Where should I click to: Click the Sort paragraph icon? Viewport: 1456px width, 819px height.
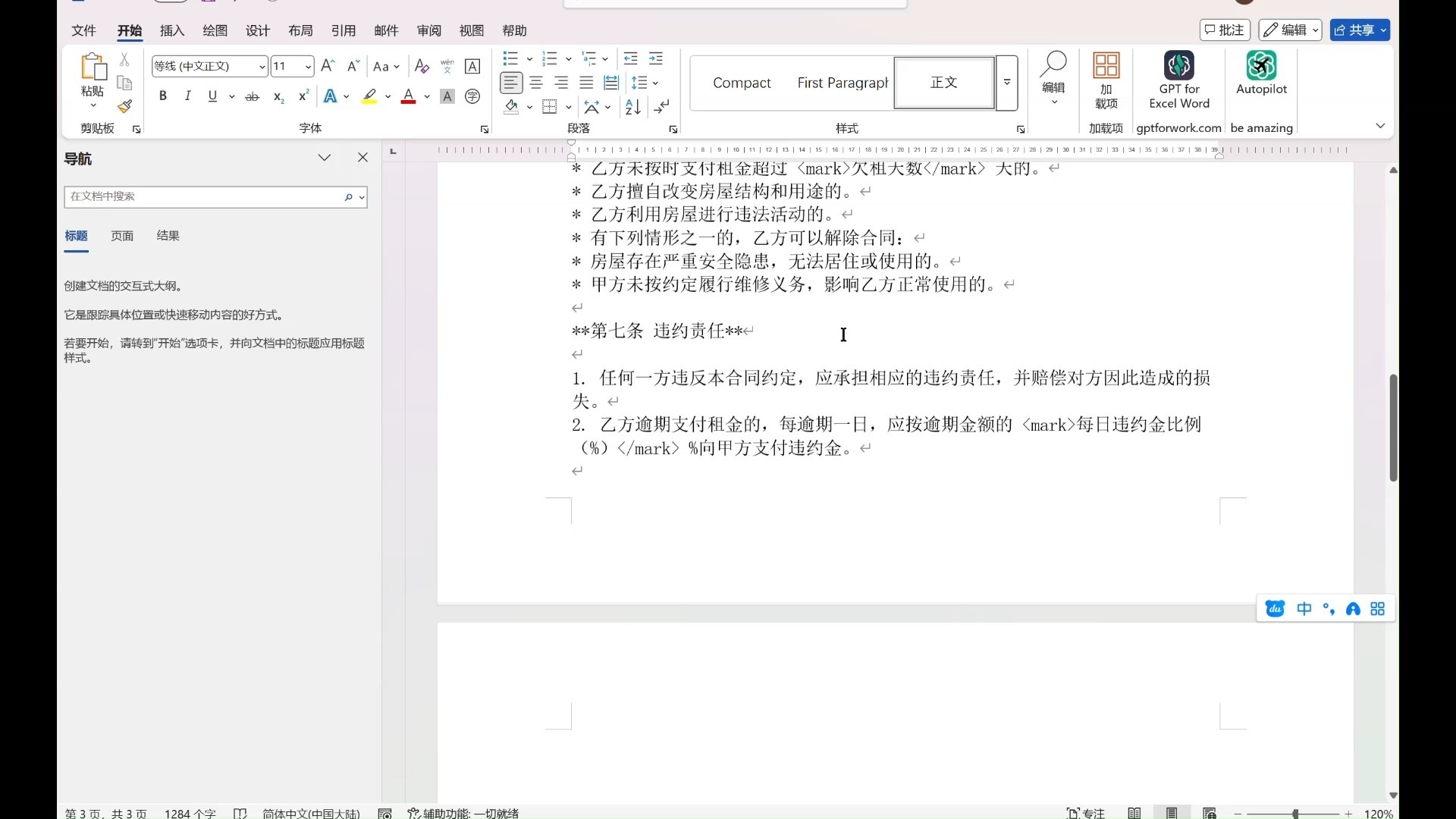(632, 107)
